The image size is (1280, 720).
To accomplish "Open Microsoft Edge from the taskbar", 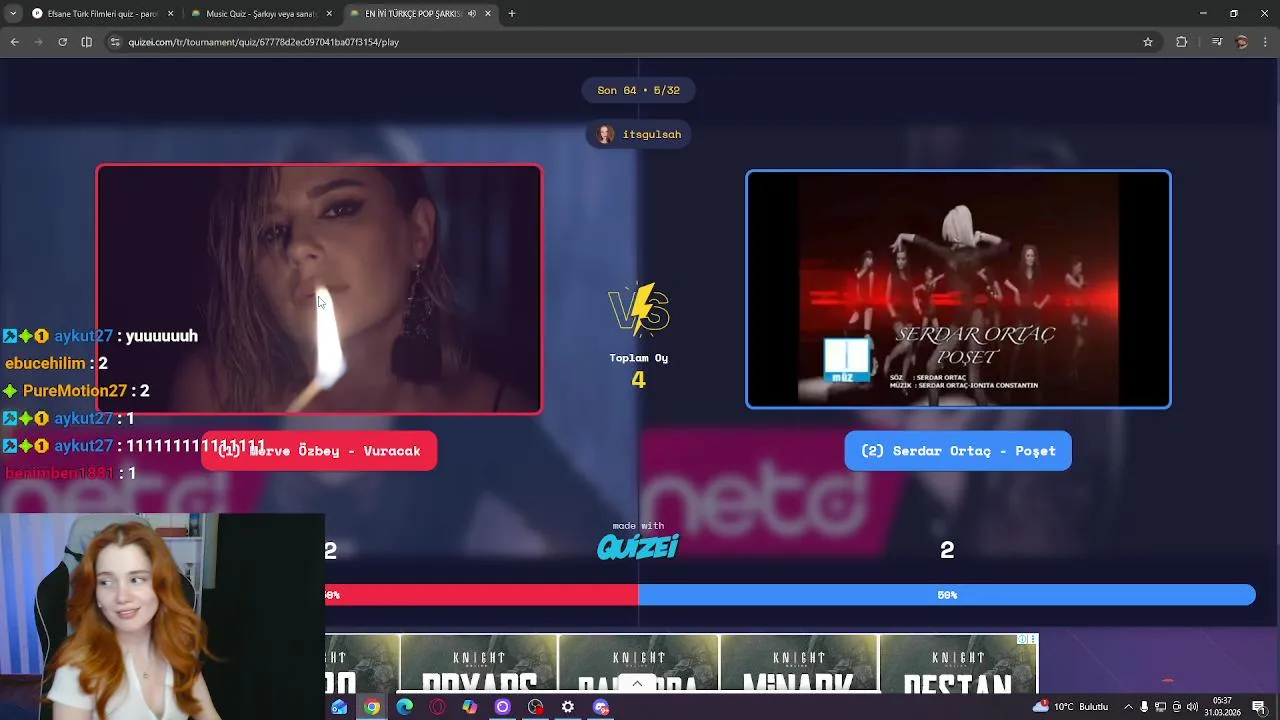I will pos(404,707).
